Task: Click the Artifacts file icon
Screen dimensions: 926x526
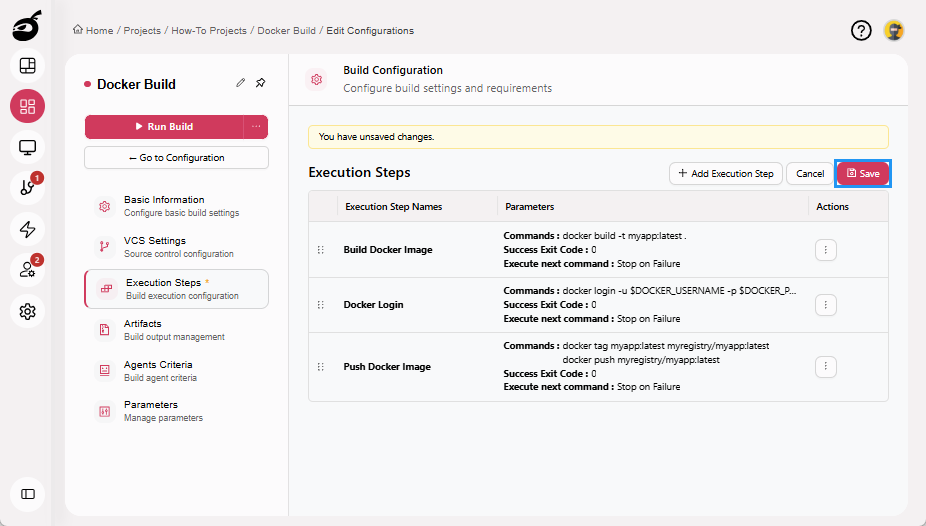Action: (105, 330)
